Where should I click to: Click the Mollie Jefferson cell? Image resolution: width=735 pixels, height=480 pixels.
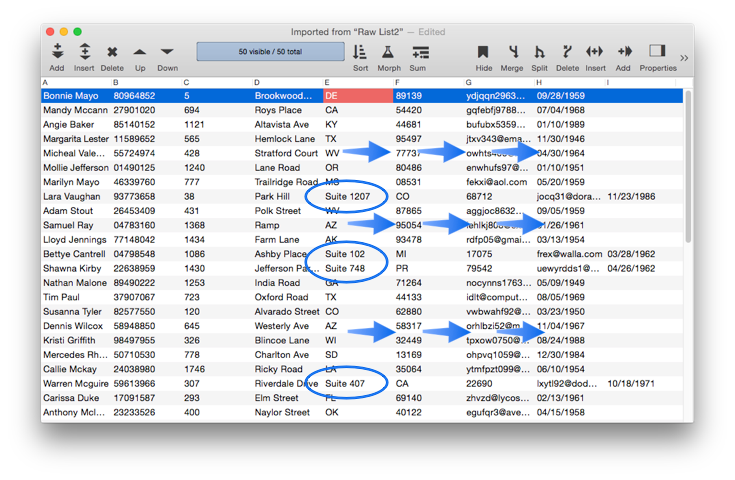click(x=76, y=168)
